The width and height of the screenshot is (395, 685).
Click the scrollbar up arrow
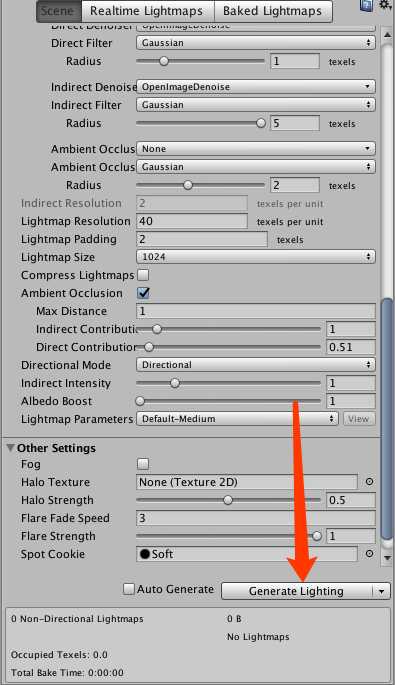coord(387,35)
